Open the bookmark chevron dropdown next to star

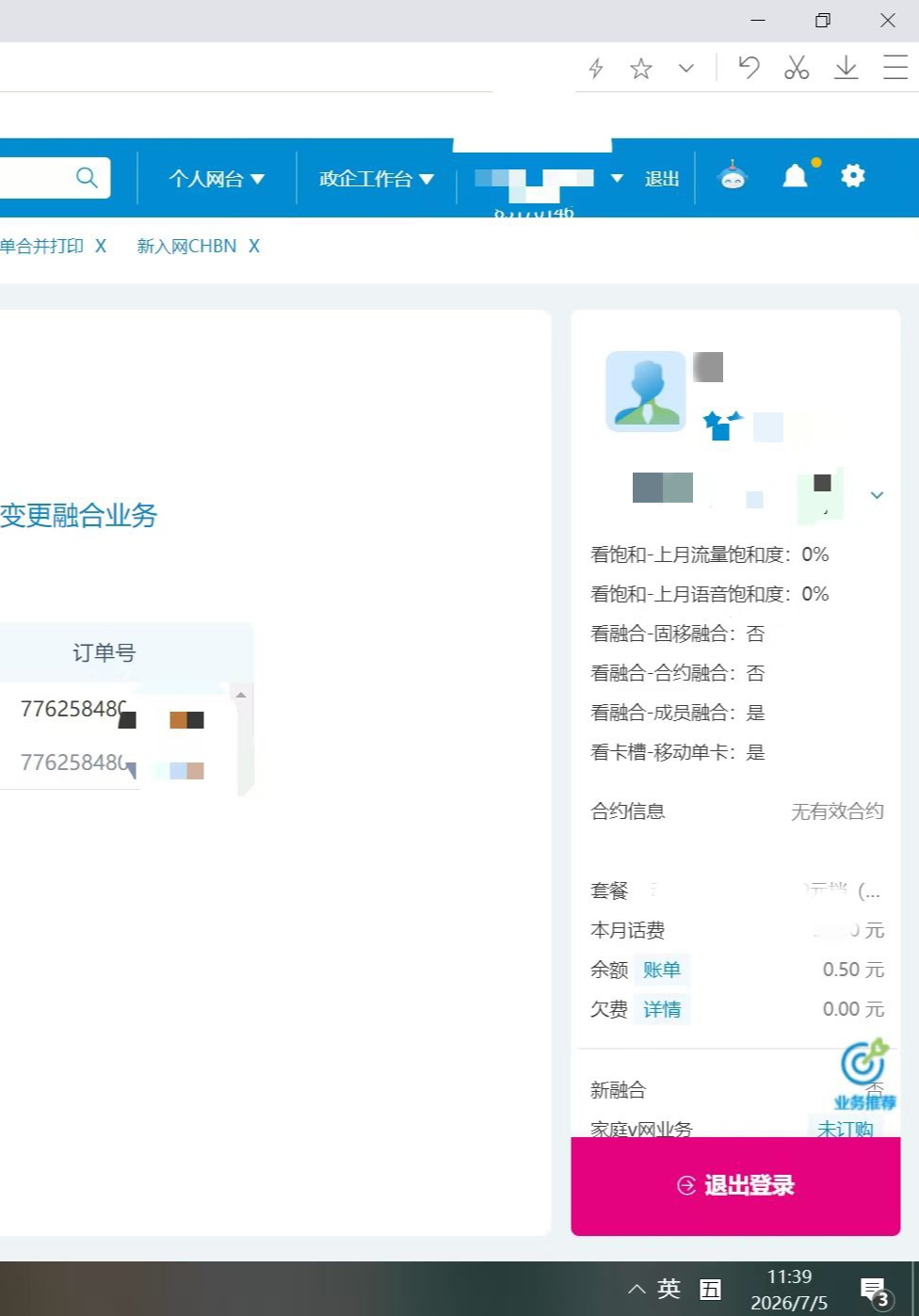[686, 68]
